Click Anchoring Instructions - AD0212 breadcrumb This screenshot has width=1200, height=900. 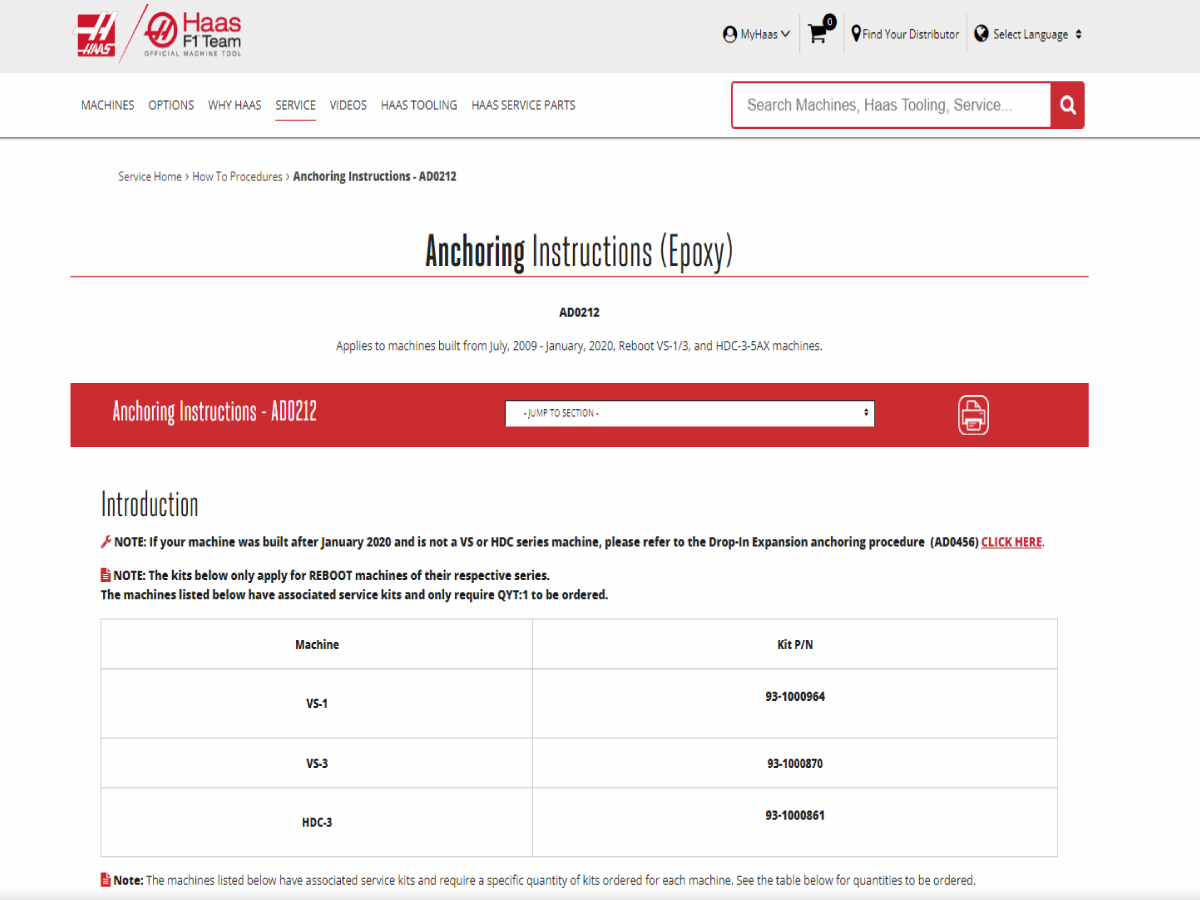(375, 176)
